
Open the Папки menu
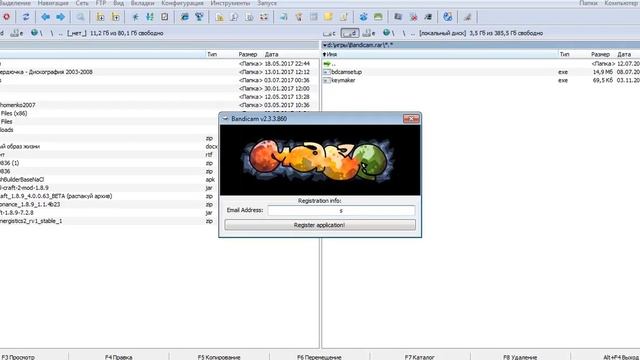pyautogui.click(x=588, y=3)
